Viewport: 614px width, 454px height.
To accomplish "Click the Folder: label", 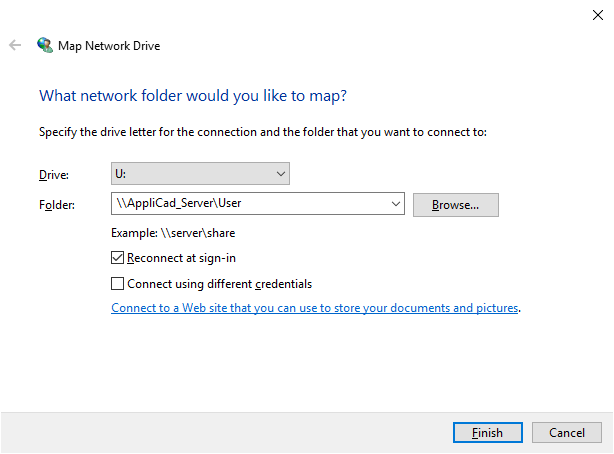I will click(x=57, y=205).
